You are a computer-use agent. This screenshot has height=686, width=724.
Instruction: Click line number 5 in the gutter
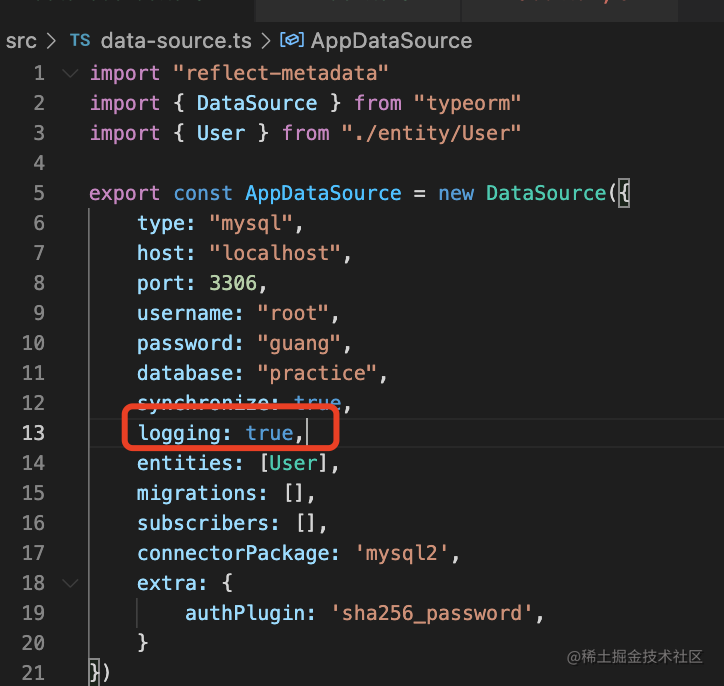click(39, 193)
